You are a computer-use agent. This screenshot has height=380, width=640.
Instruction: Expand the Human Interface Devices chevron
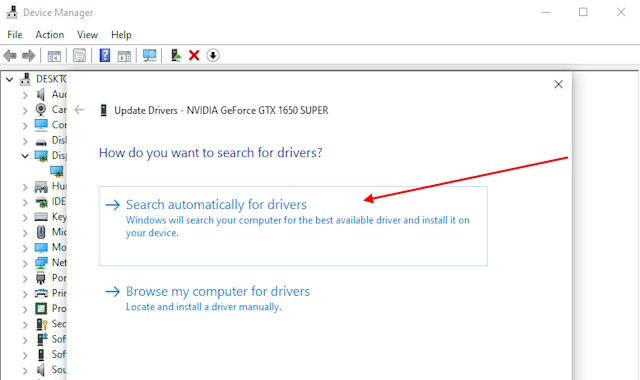pos(25,187)
